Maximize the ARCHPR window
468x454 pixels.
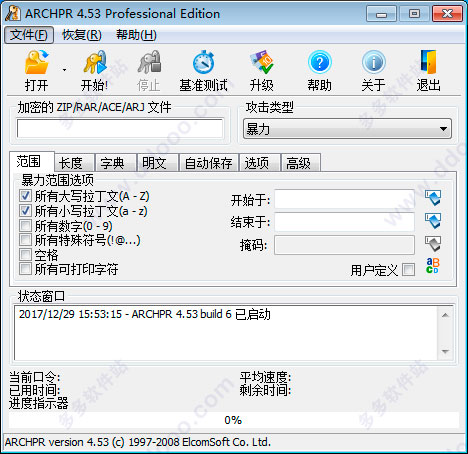(x=414, y=14)
